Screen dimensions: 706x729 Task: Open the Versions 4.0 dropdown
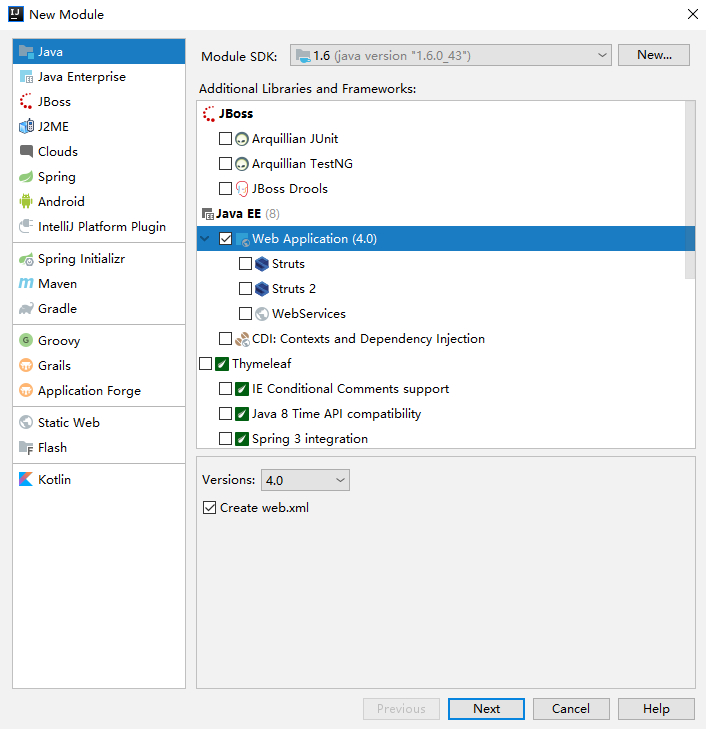(x=305, y=481)
